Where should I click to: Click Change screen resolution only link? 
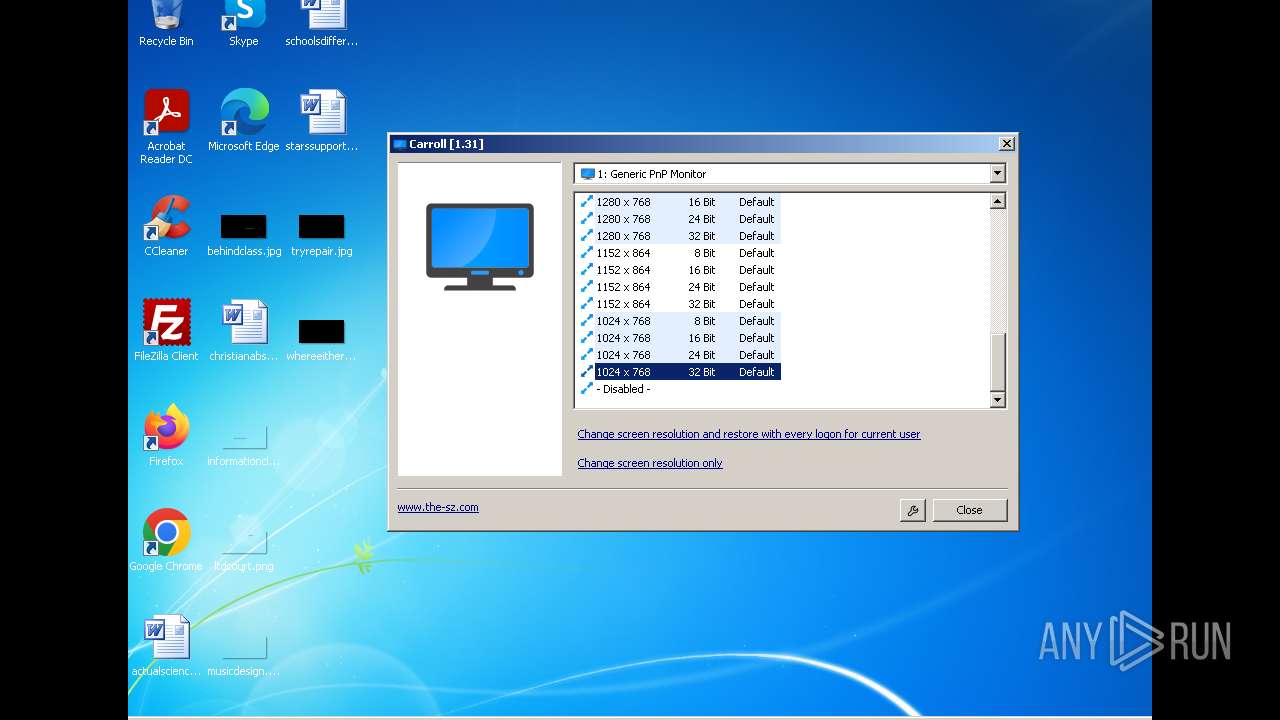pos(650,463)
